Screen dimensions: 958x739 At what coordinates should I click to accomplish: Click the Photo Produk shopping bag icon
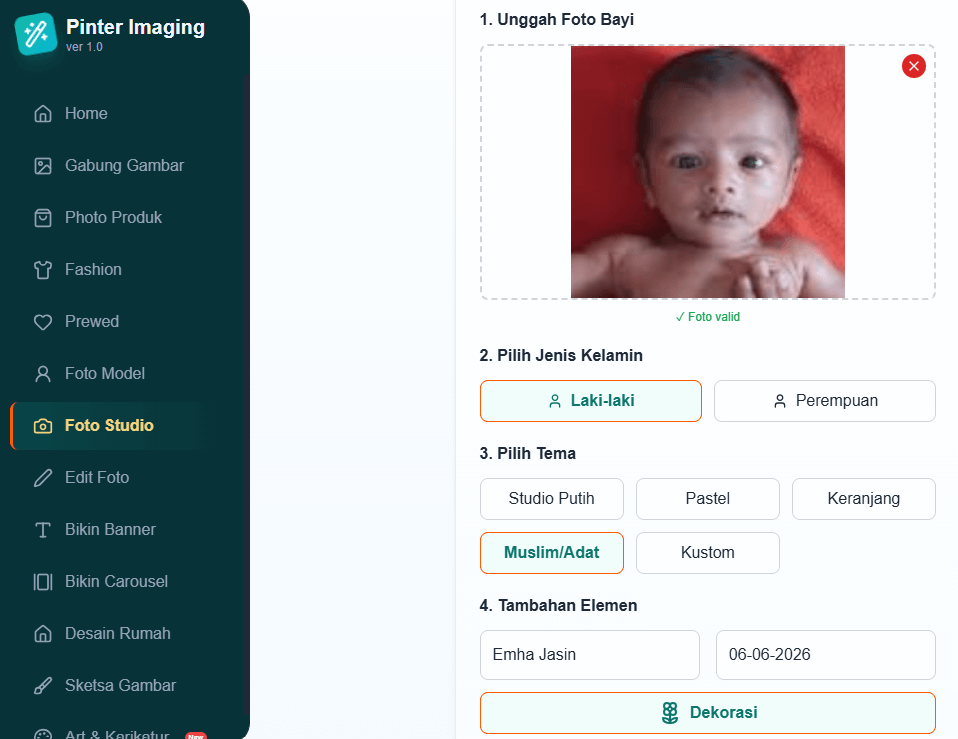pyautogui.click(x=43, y=218)
